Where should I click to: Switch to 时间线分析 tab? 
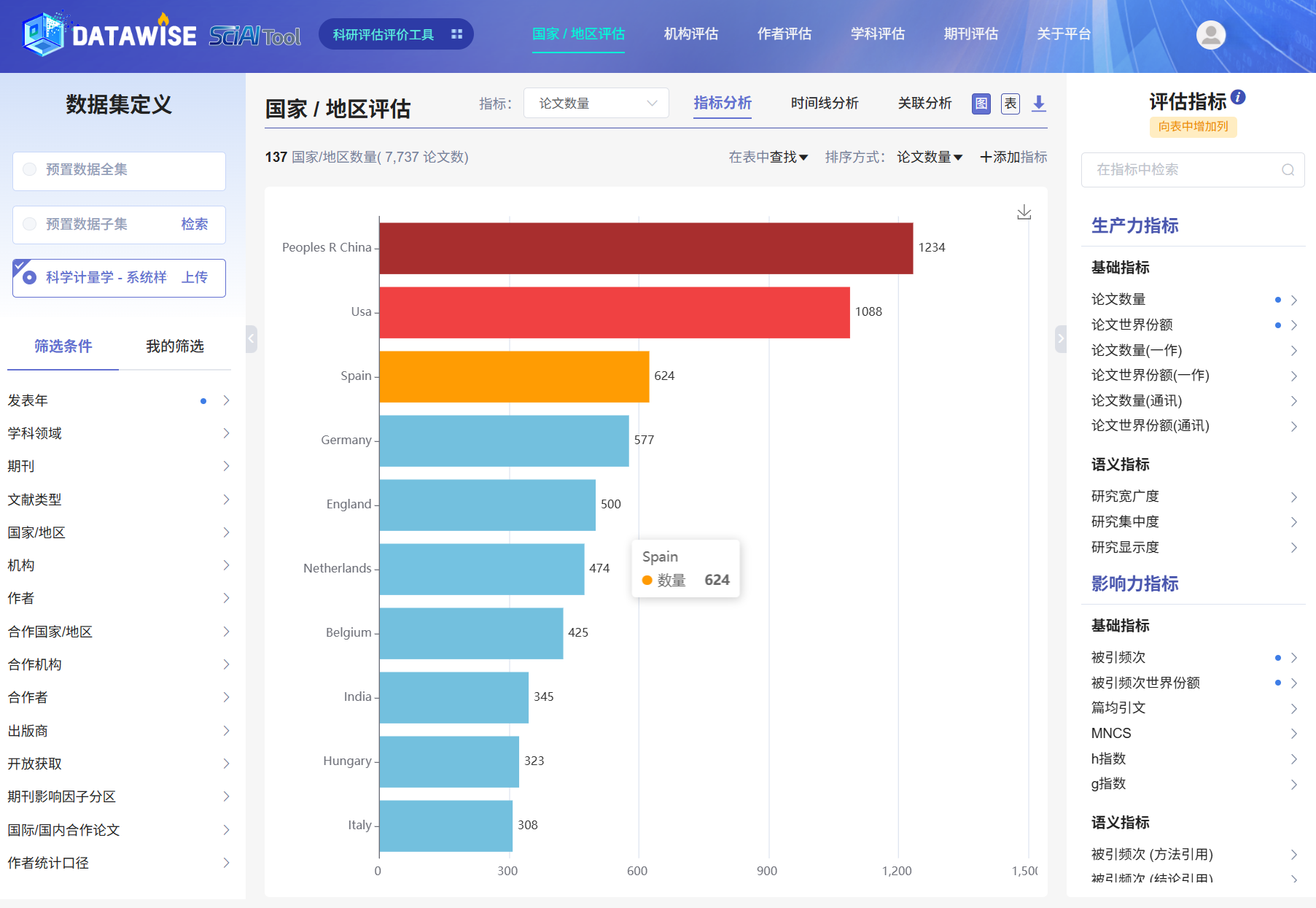[x=824, y=104]
